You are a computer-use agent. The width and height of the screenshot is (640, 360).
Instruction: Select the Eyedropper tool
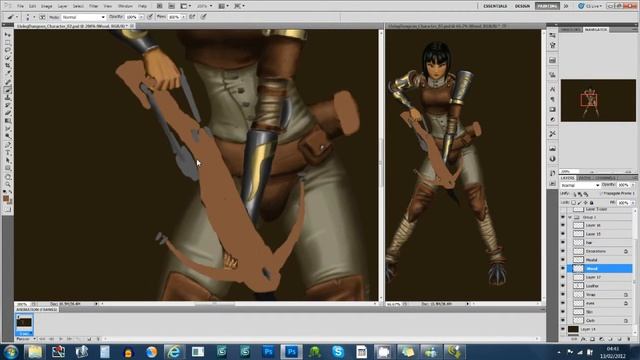click(x=8, y=73)
